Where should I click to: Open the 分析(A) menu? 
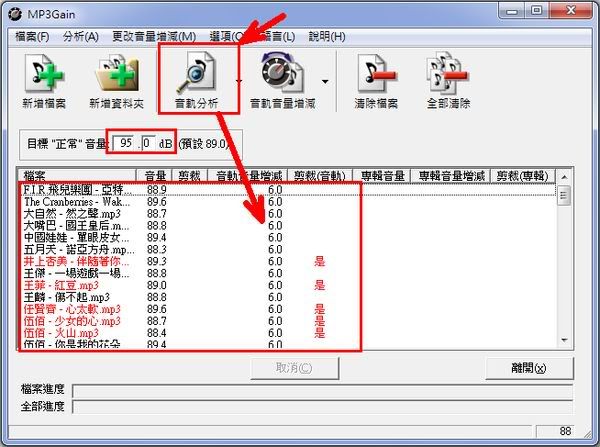tap(81, 37)
